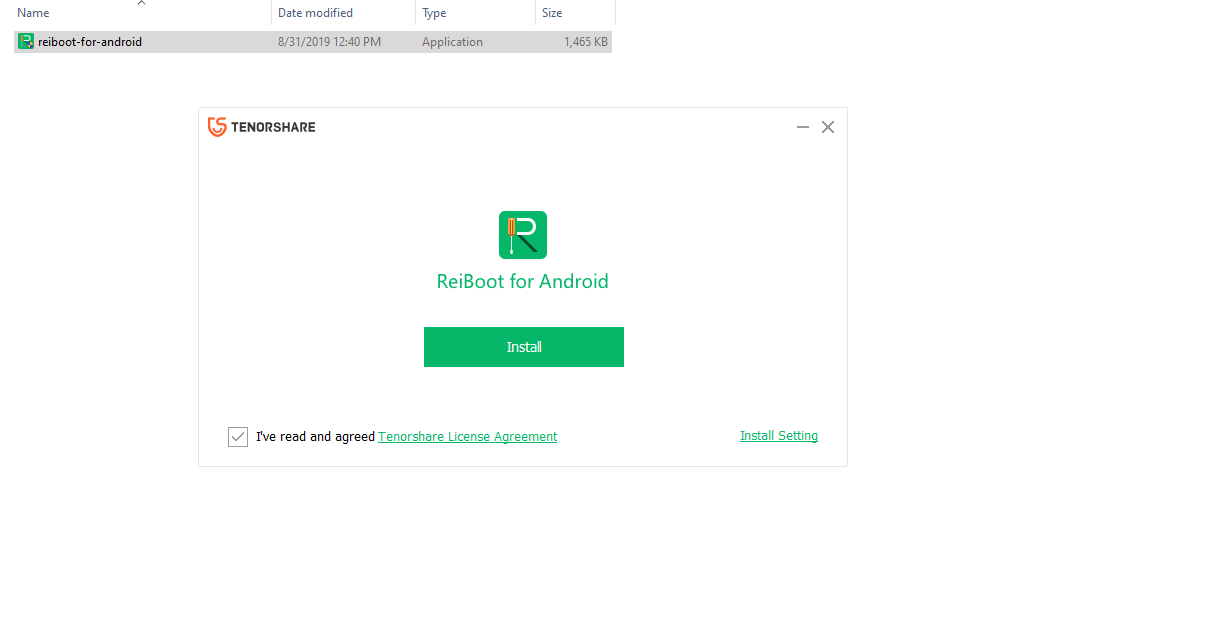Click the ReiBoot for Android title text
The image size is (1206, 633).
(523, 281)
